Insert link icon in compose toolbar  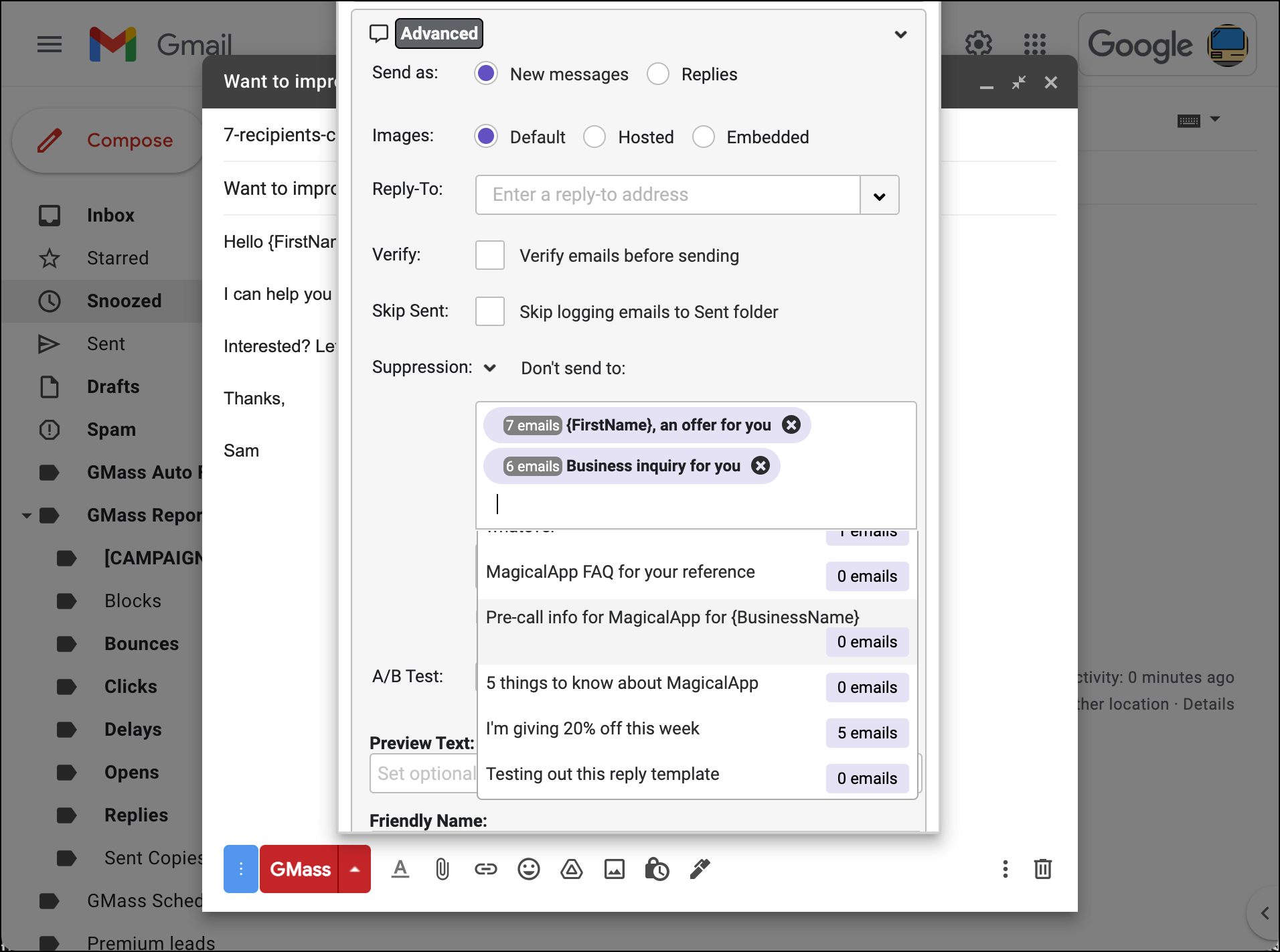pyautogui.click(x=486, y=869)
